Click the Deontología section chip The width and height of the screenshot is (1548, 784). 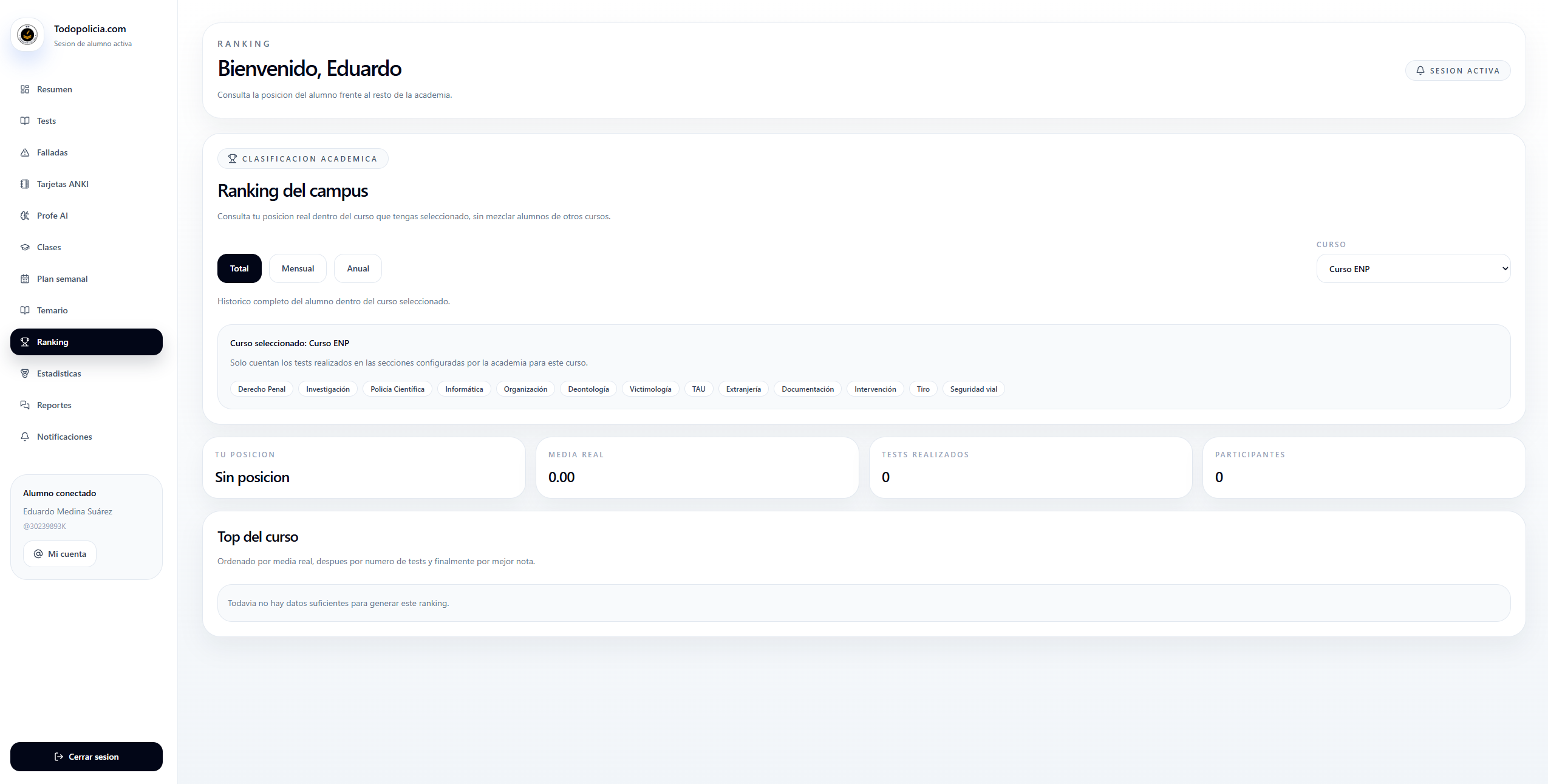pyautogui.click(x=588, y=389)
